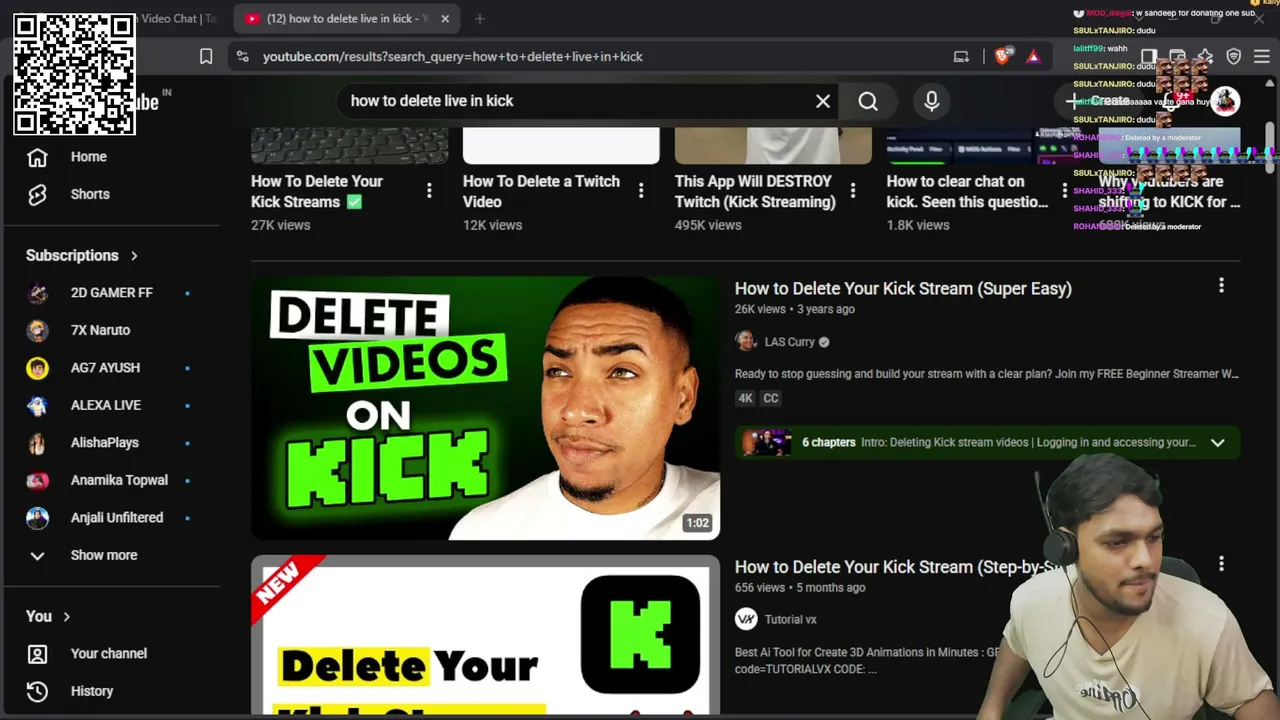Screen dimensions: 1280x720
Task: Toggle the browser sidebar panel icon
Action: click(x=1149, y=57)
